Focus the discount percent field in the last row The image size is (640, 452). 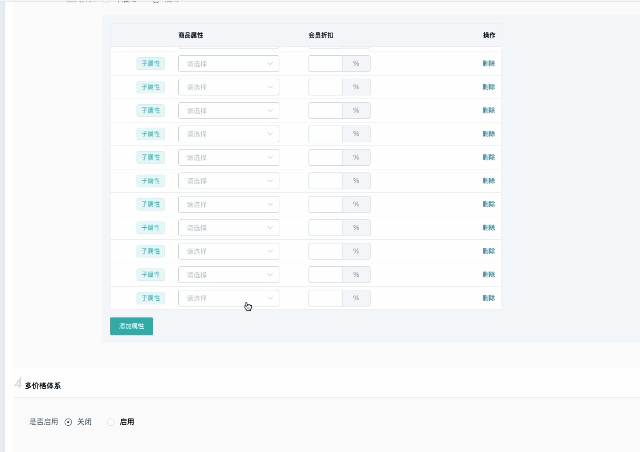325,298
